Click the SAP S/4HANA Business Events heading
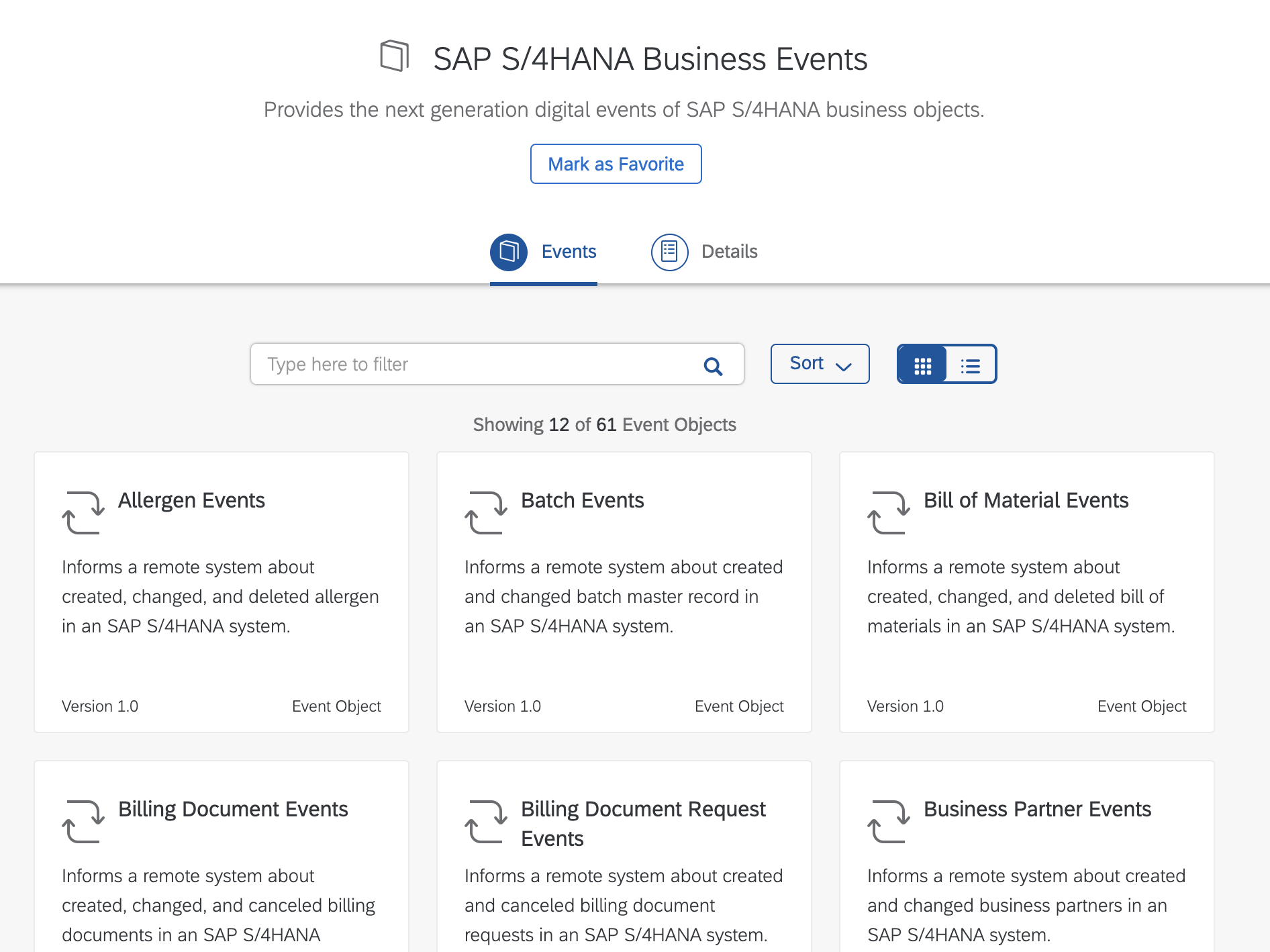The width and height of the screenshot is (1270, 952). pyautogui.click(x=650, y=59)
